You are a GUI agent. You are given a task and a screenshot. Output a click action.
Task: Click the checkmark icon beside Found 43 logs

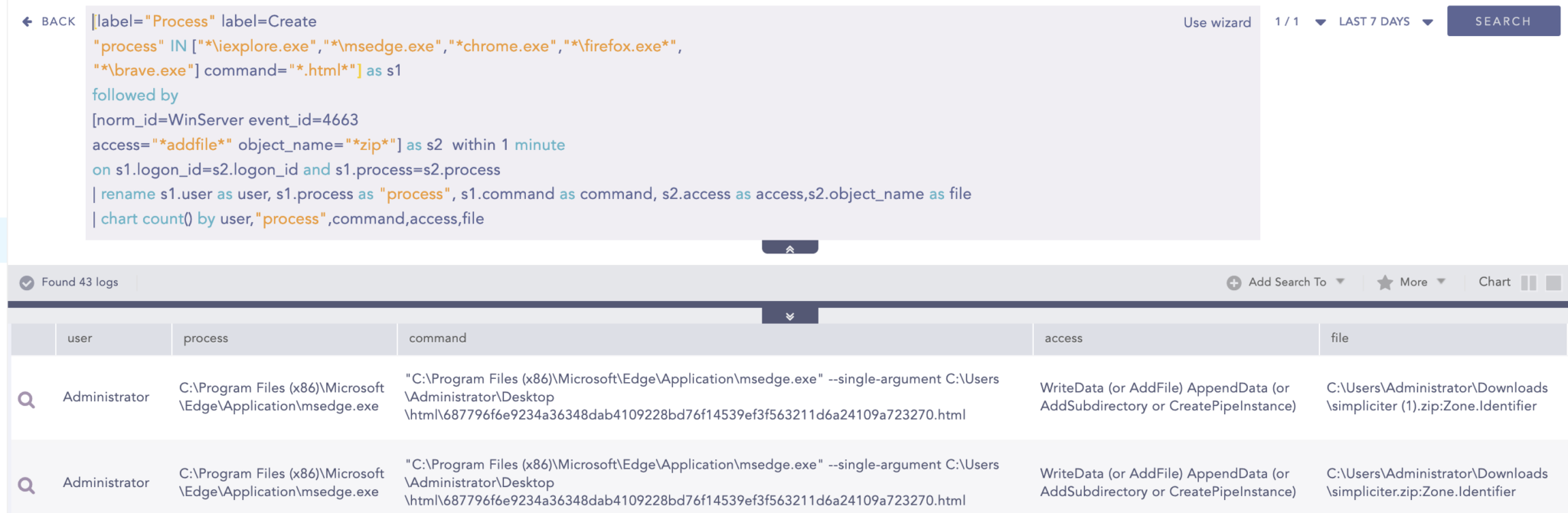pos(27,283)
